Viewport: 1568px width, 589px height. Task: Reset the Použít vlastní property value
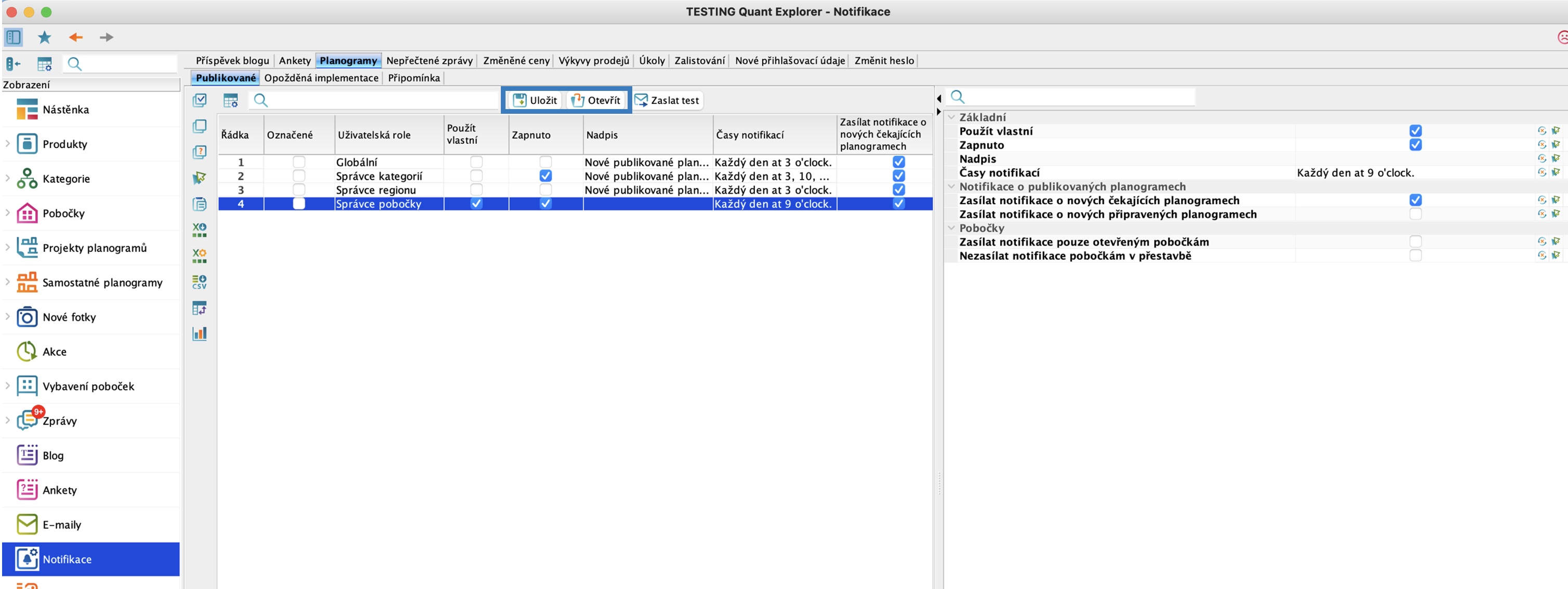[1542, 131]
